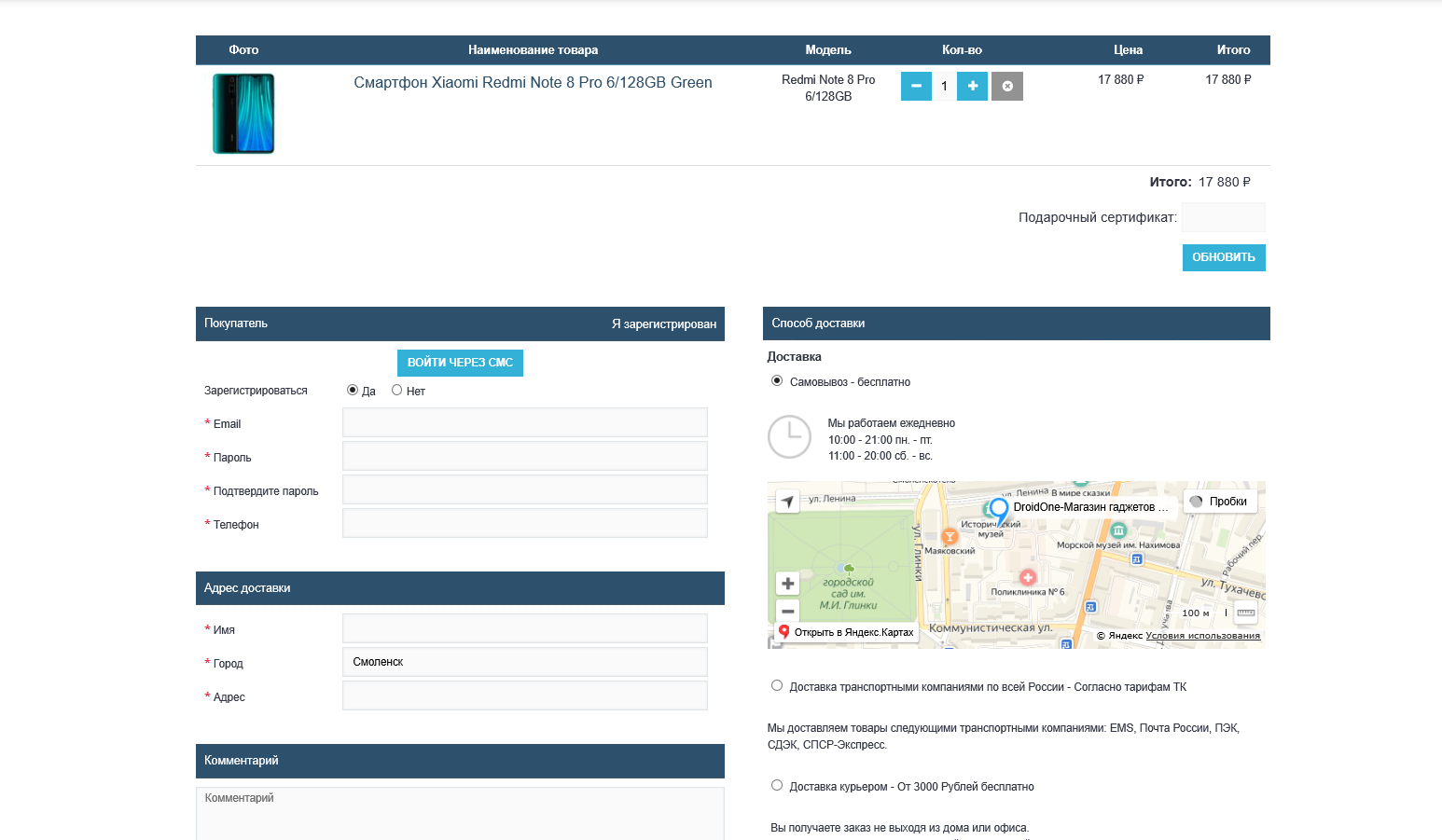Zoom in on the Yandex map
This screenshot has height=840, width=1442.
pyautogui.click(x=788, y=584)
